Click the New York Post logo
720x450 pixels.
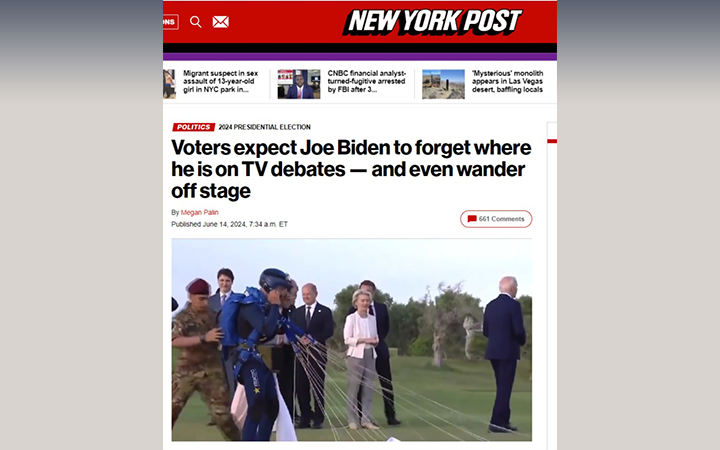[433, 22]
